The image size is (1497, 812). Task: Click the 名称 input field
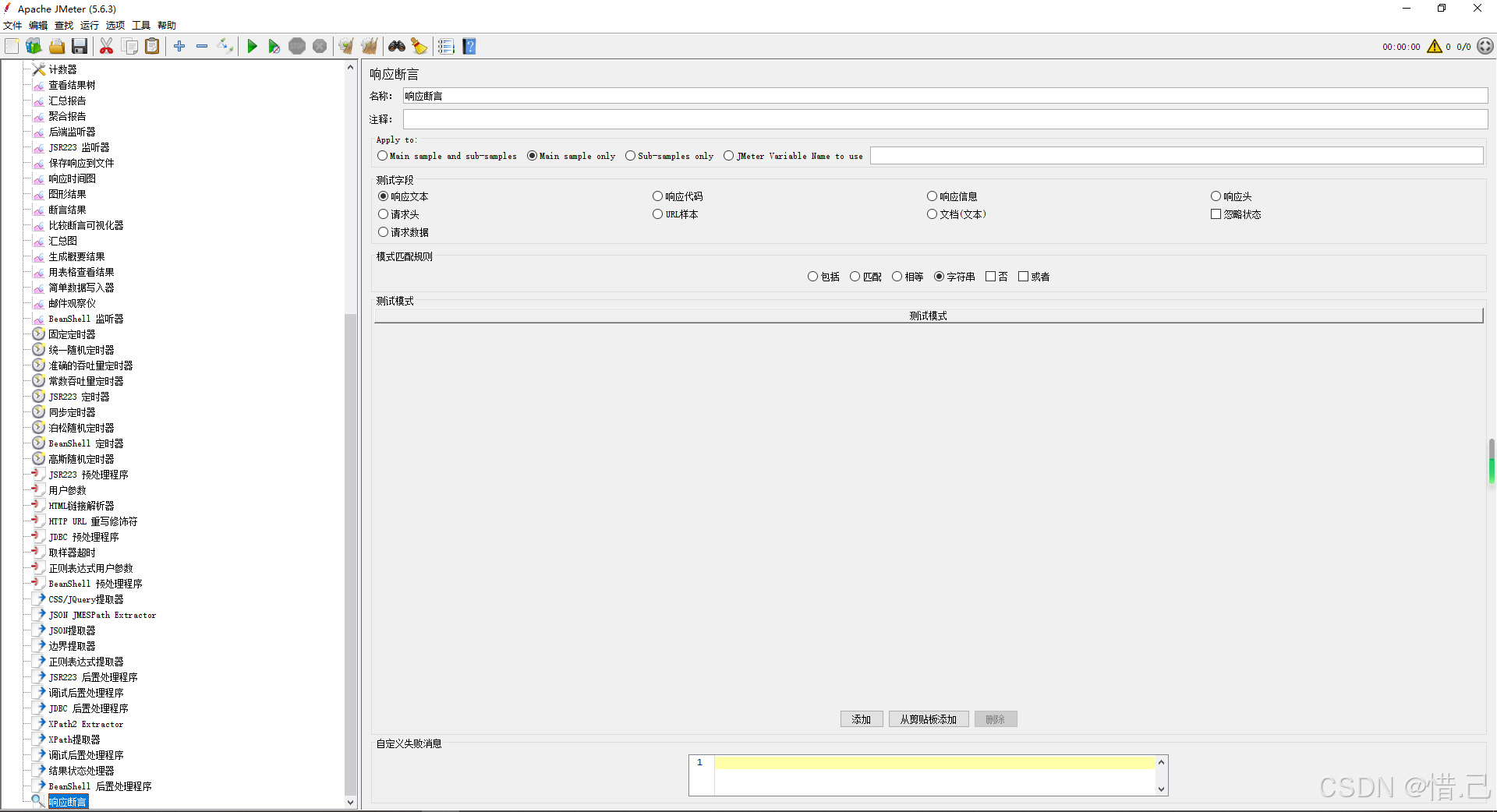point(945,96)
